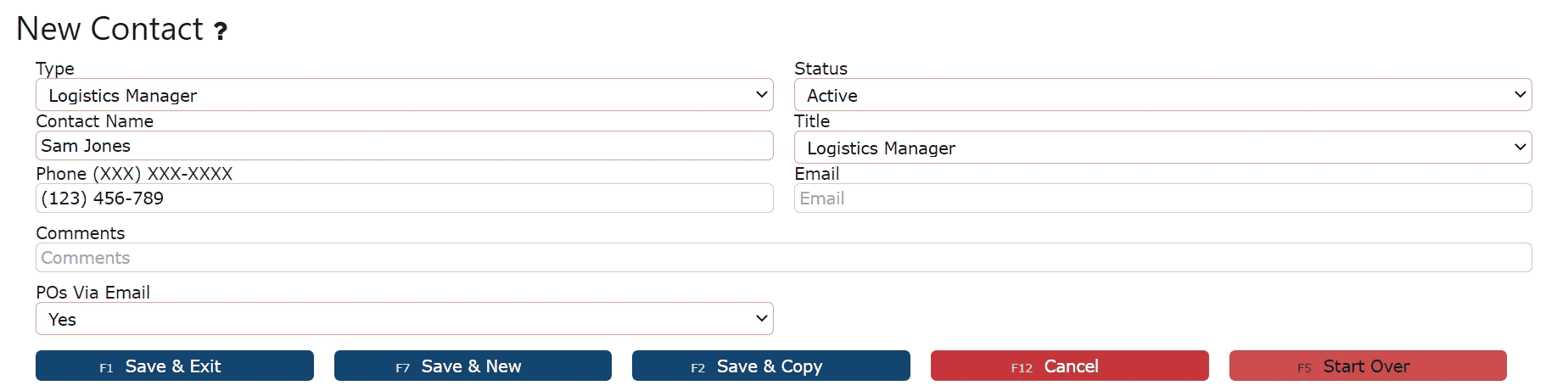This screenshot has width=1568, height=391.
Task: Click the Save & Copy button
Action: 770,366
